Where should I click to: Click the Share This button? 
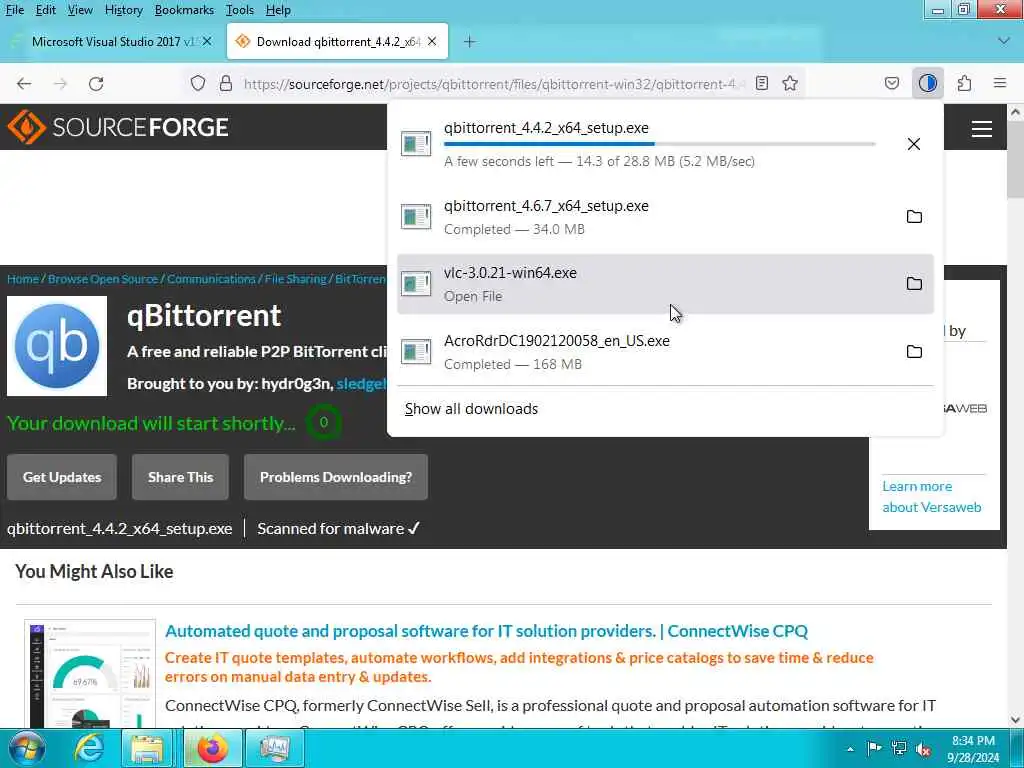tap(180, 477)
